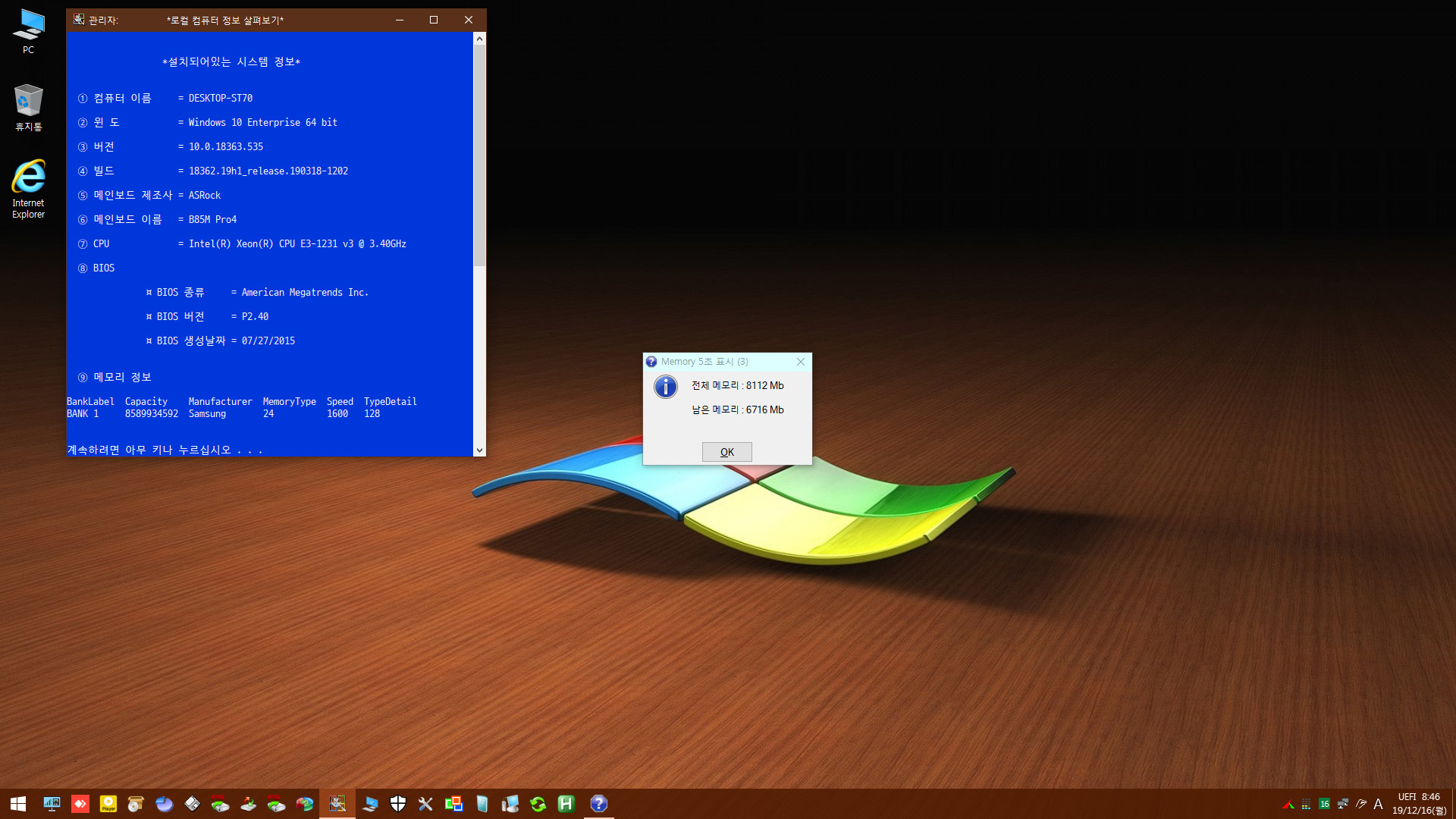Maximize the system info console window
Image resolution: width=1456 pixels, height=819 pixels.
[434, 20]
